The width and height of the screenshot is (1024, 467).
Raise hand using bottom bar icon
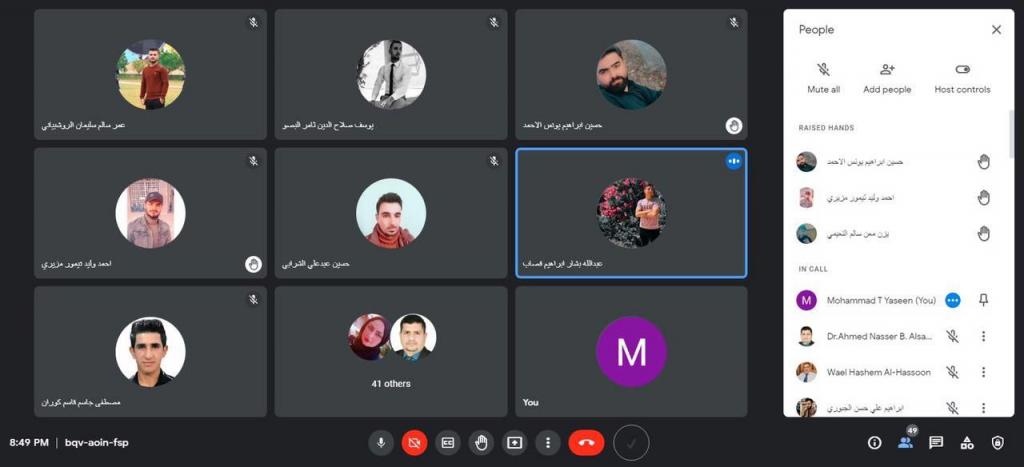(481, 443)
